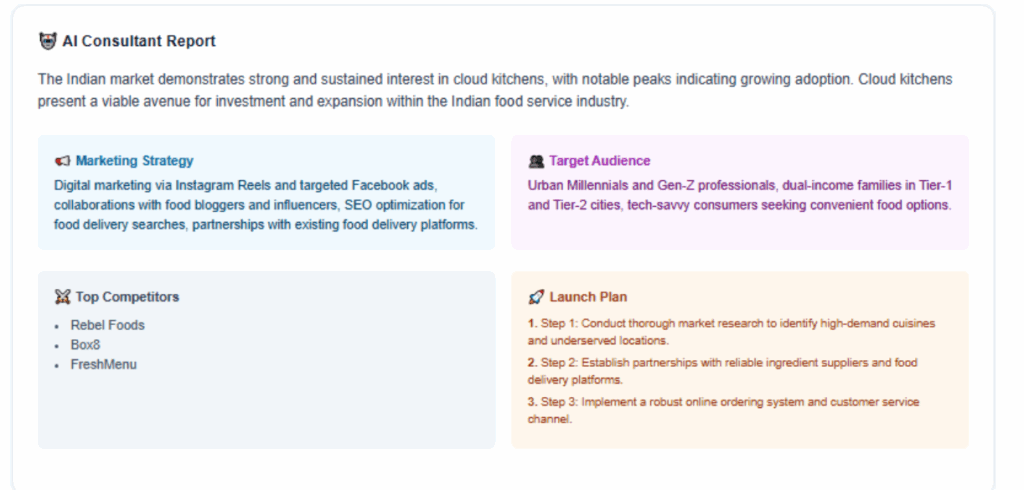Screen dimensions: 1024x490
Task: Click the Indian market summary paragraph
Action: coord(495,90)
